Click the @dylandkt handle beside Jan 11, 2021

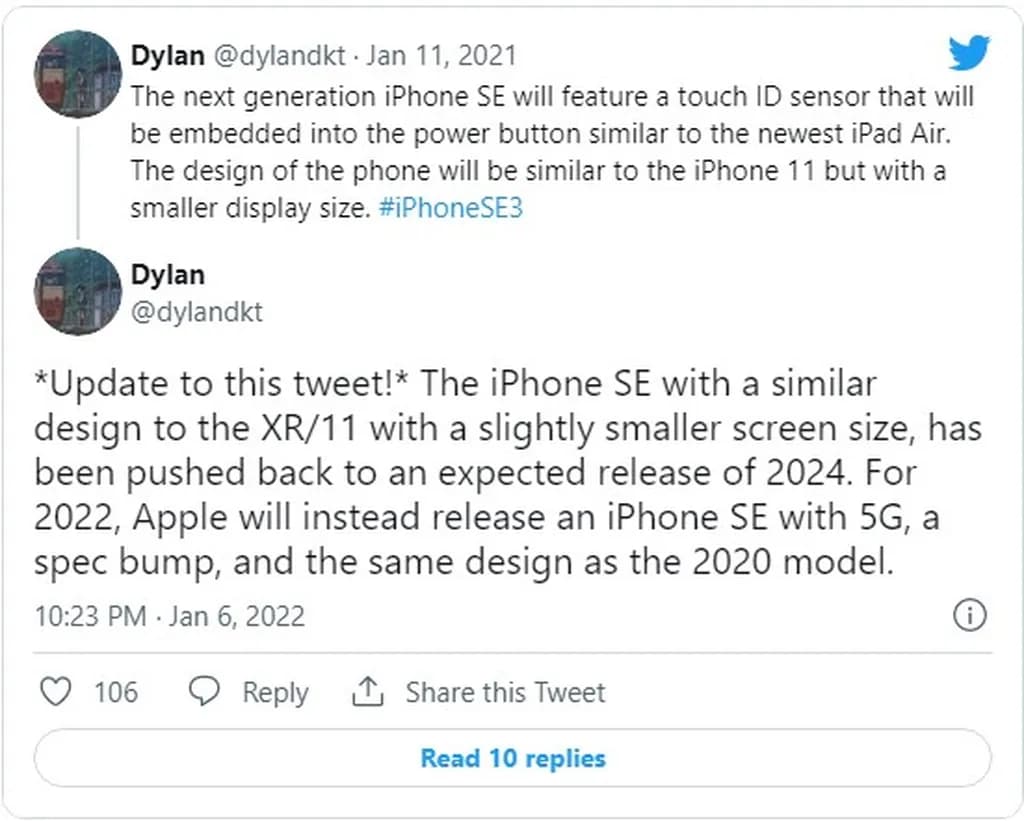point(281,55)
